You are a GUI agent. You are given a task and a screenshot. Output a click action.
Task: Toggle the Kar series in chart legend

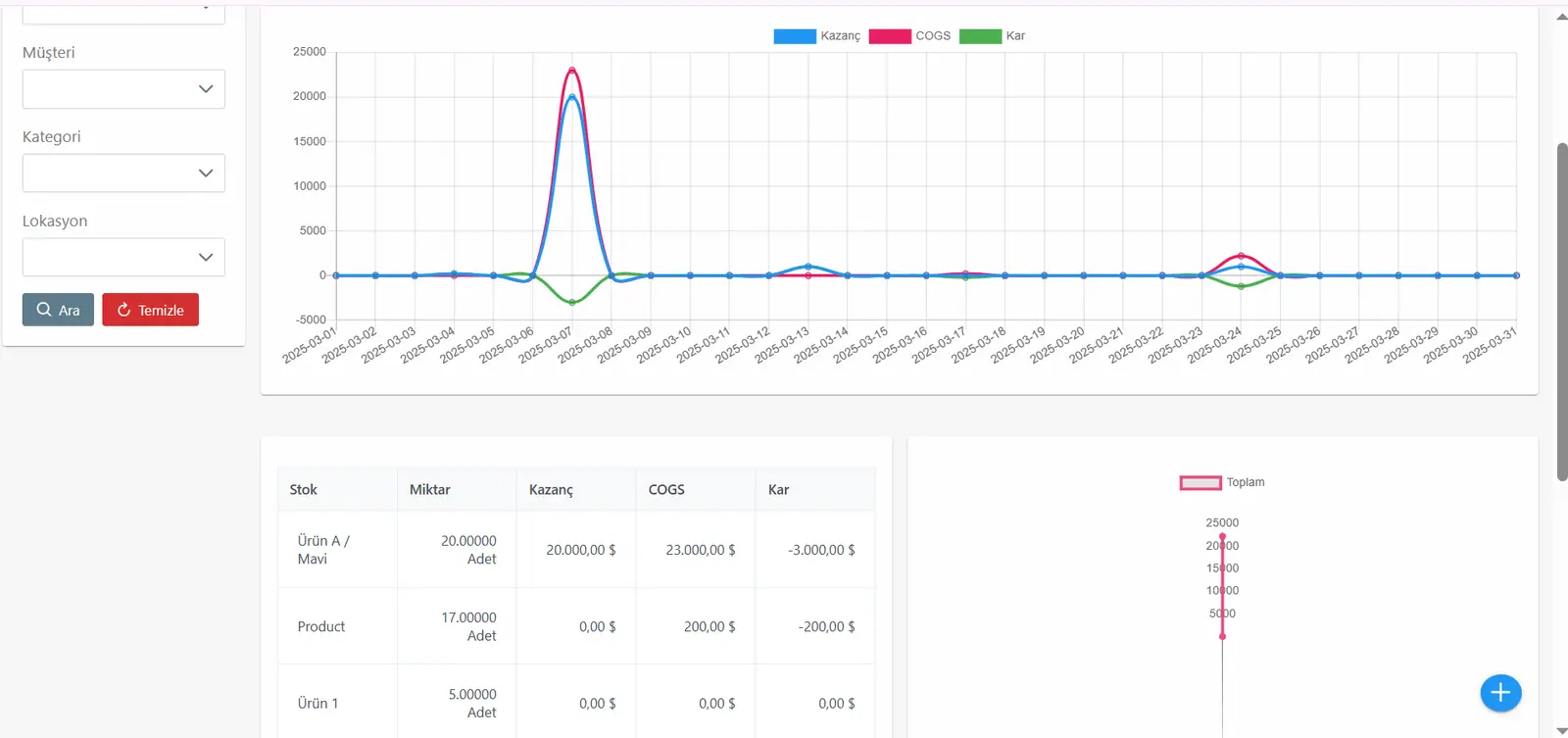pyautogui.click(x=992, y=36)
